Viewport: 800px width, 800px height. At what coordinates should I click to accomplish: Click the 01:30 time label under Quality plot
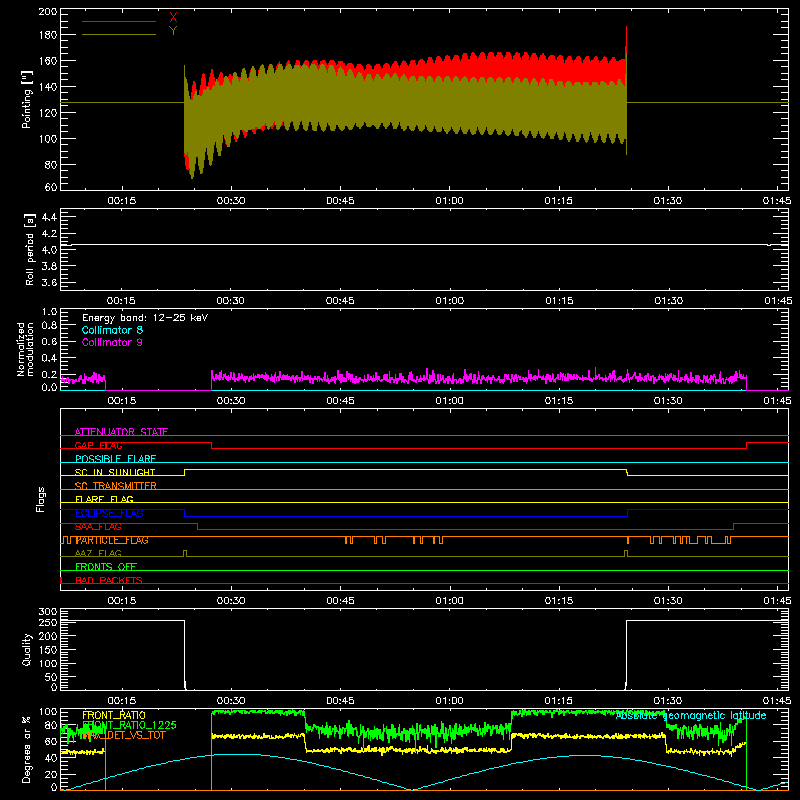(668, 701)
